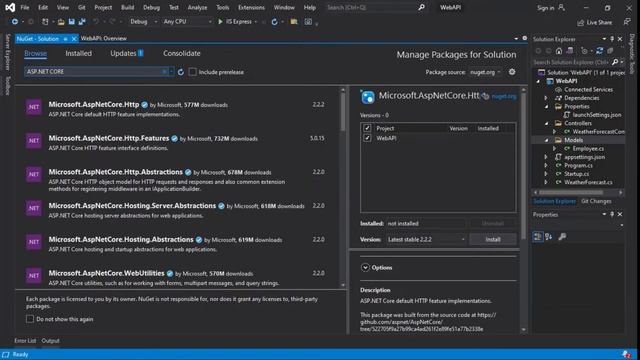Expand the Dependencies tree node
This screenshot has height=360, width=640.
click(546, 98)
